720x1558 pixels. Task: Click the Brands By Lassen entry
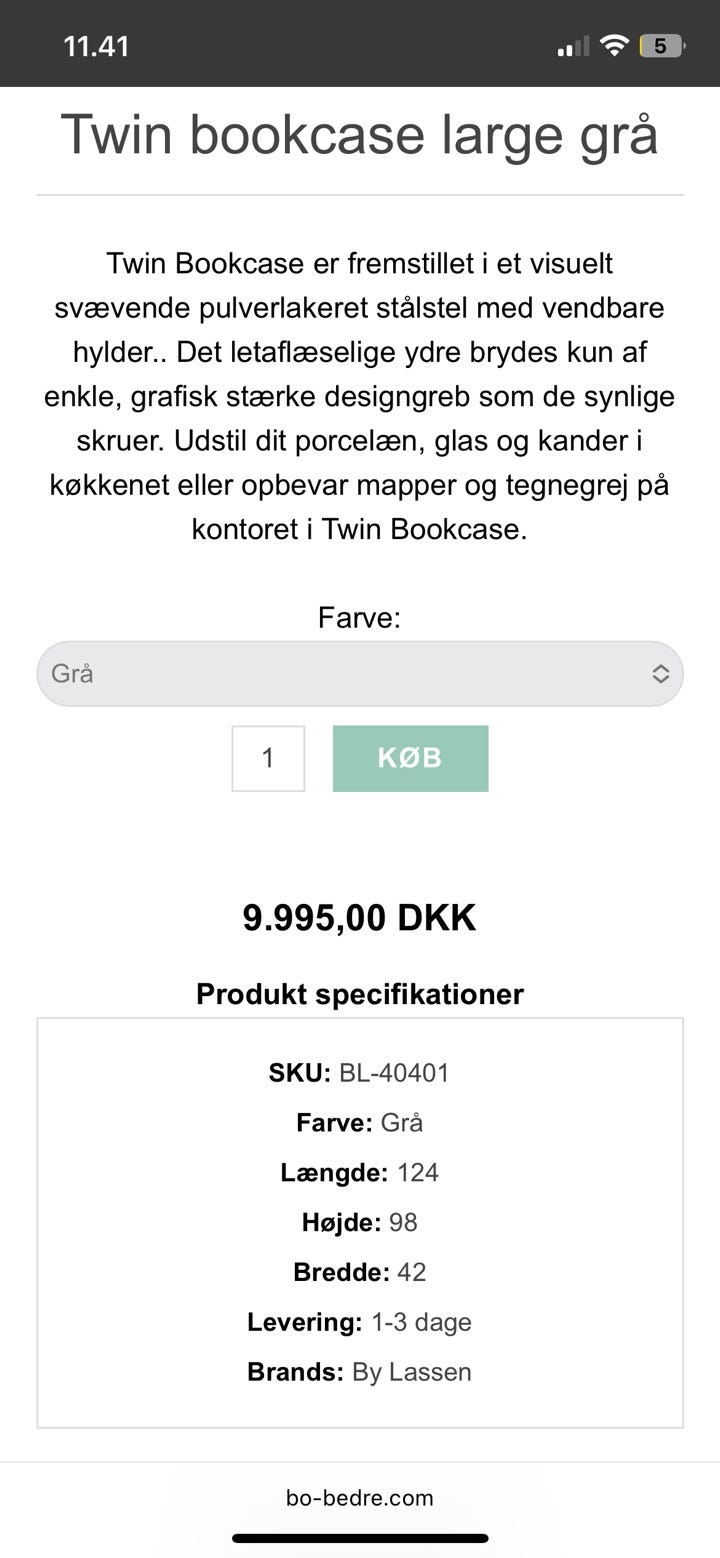(360, 1372)
